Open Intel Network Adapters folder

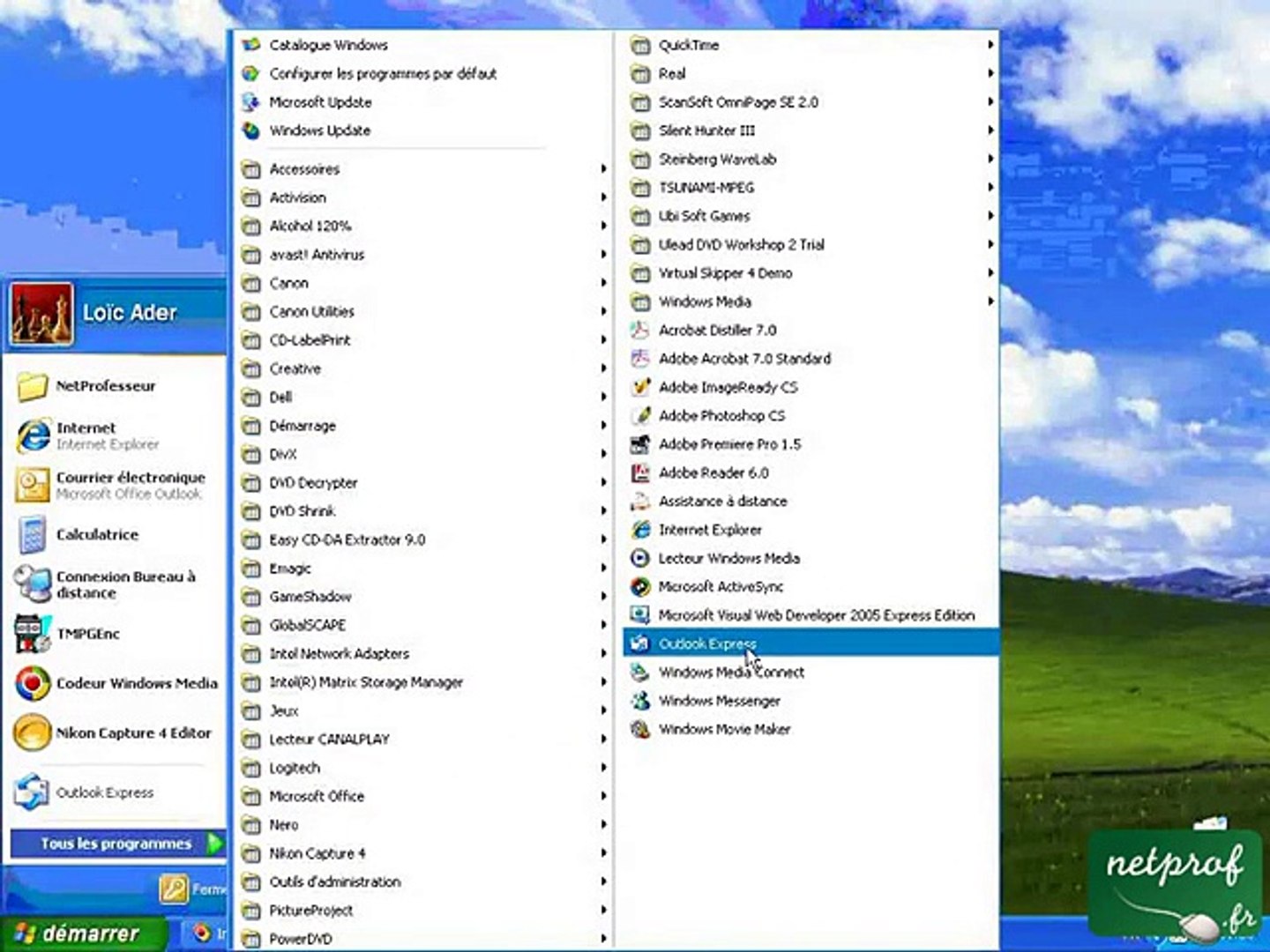click(424, 654)
